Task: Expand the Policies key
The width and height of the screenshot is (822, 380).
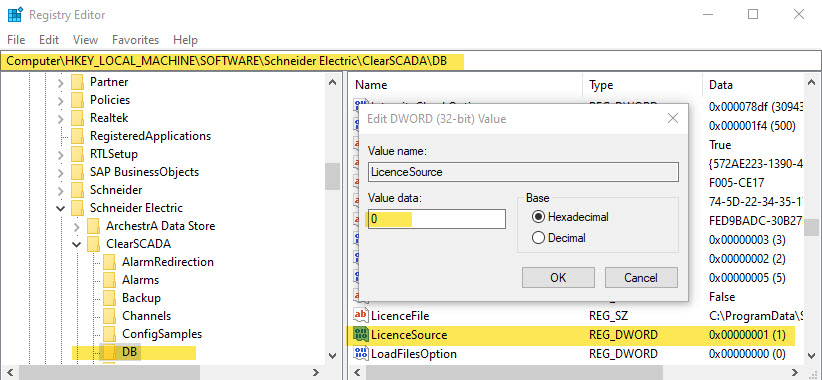Action: click(61, 101)
